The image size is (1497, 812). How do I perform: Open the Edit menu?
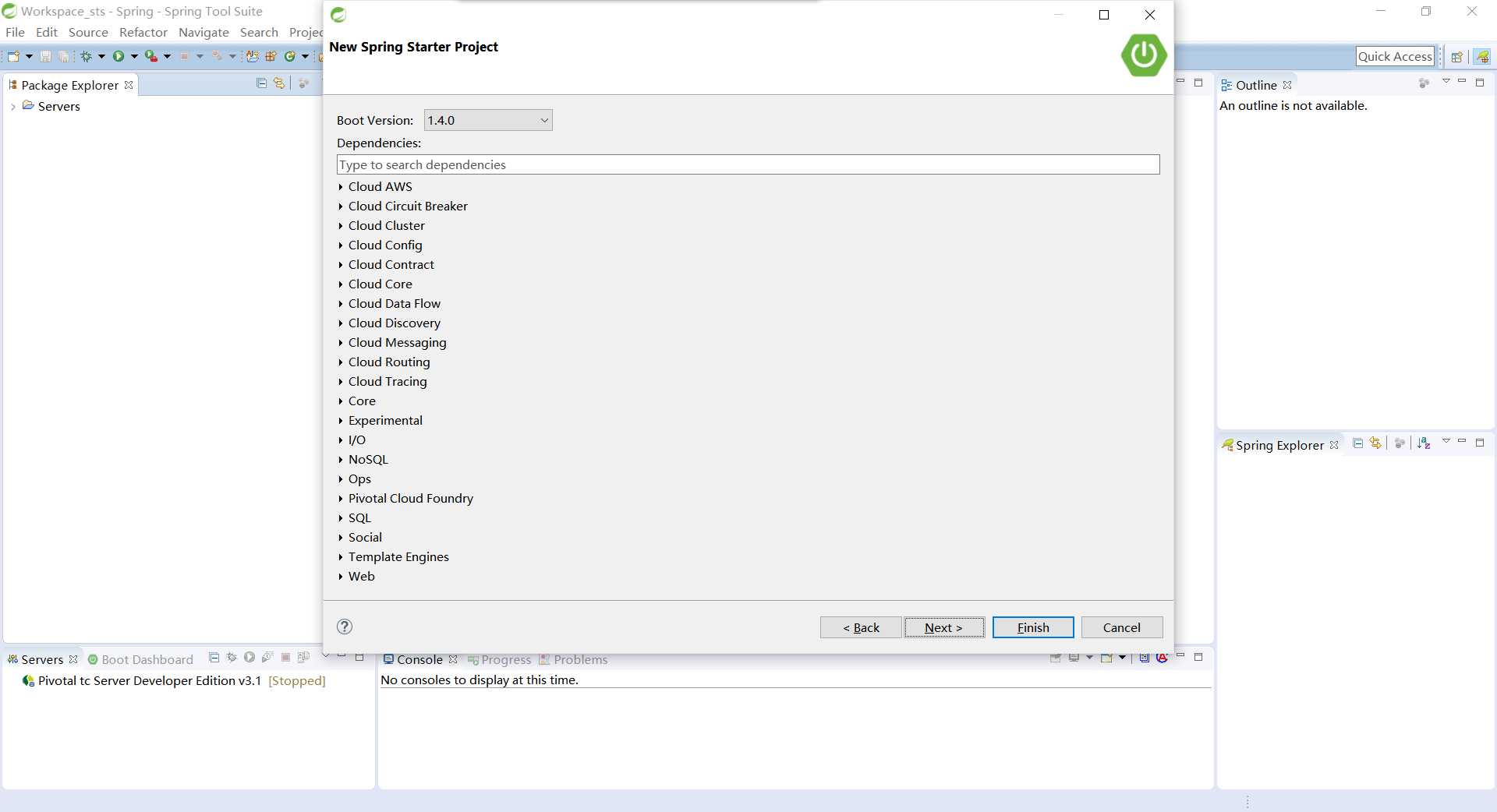pyautogui.click(x=47, y=32)
